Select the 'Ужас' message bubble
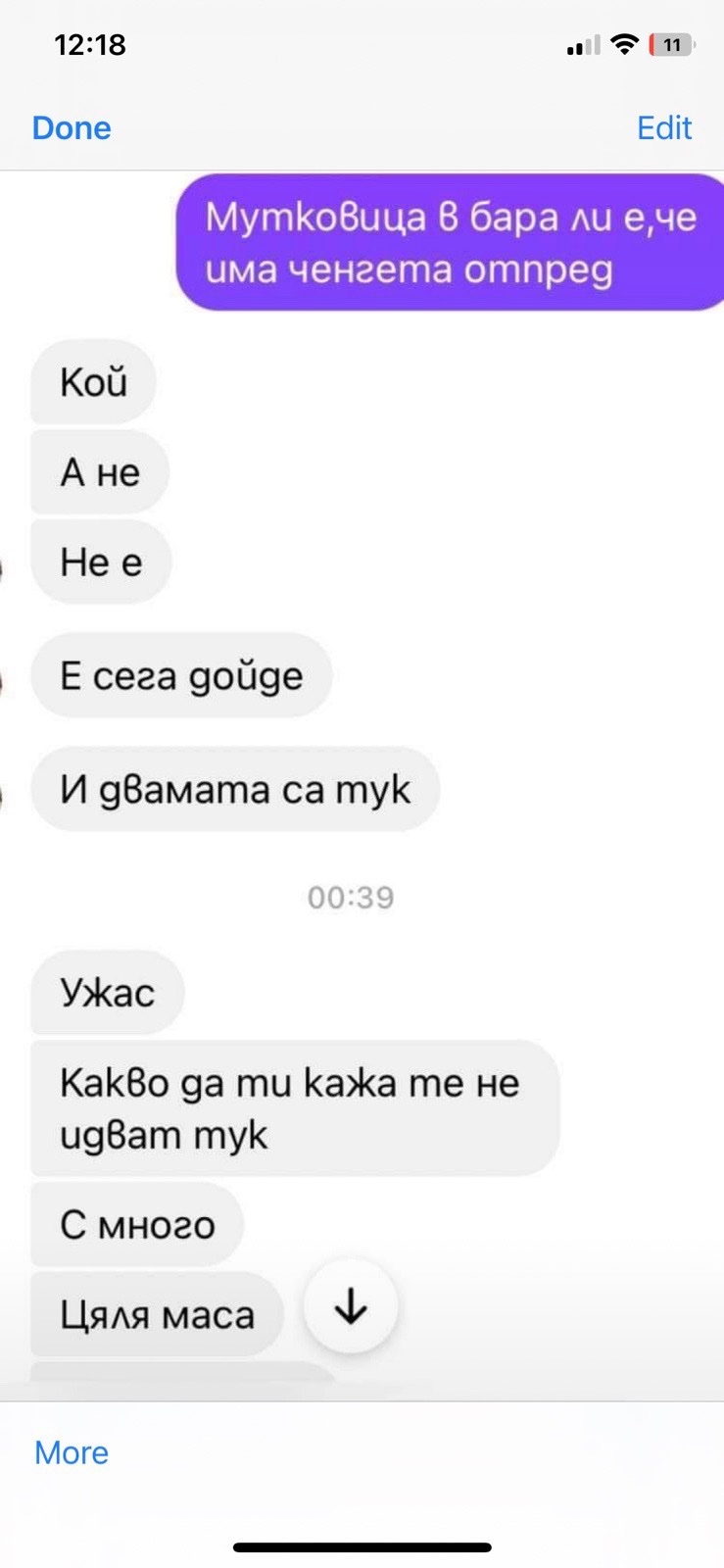 click(108, 993)
